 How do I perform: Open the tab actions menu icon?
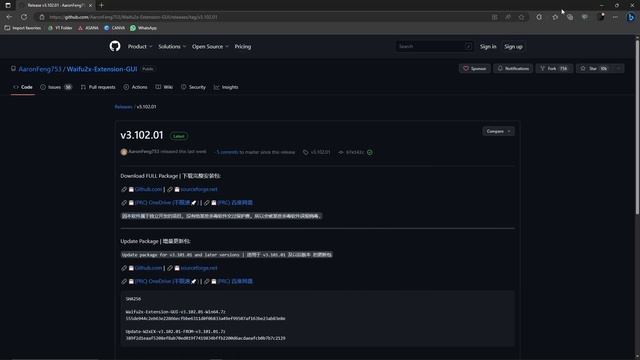[x=8, y=5]
